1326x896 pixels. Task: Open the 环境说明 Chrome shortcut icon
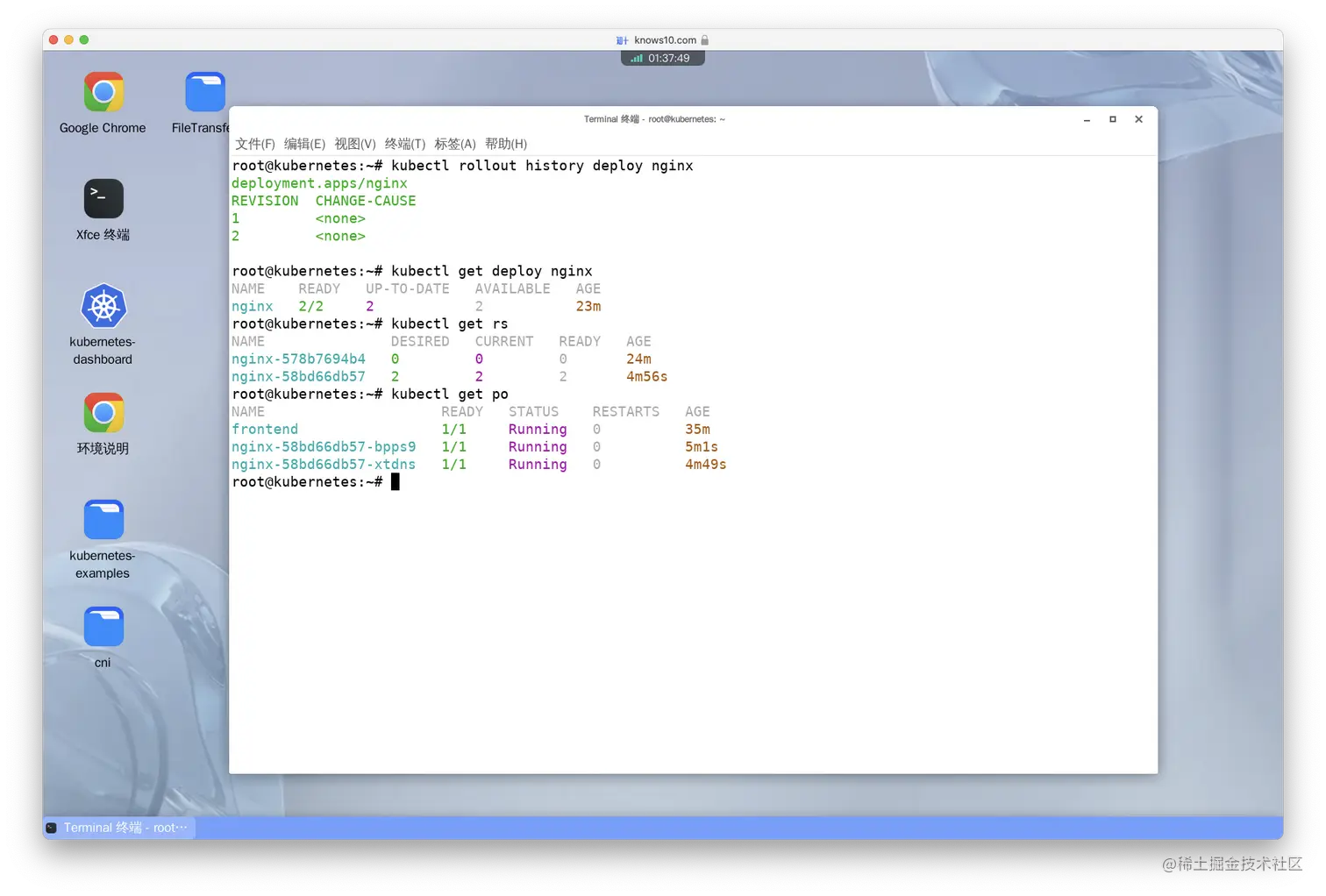pyautogui.click(x=103, y=413)
